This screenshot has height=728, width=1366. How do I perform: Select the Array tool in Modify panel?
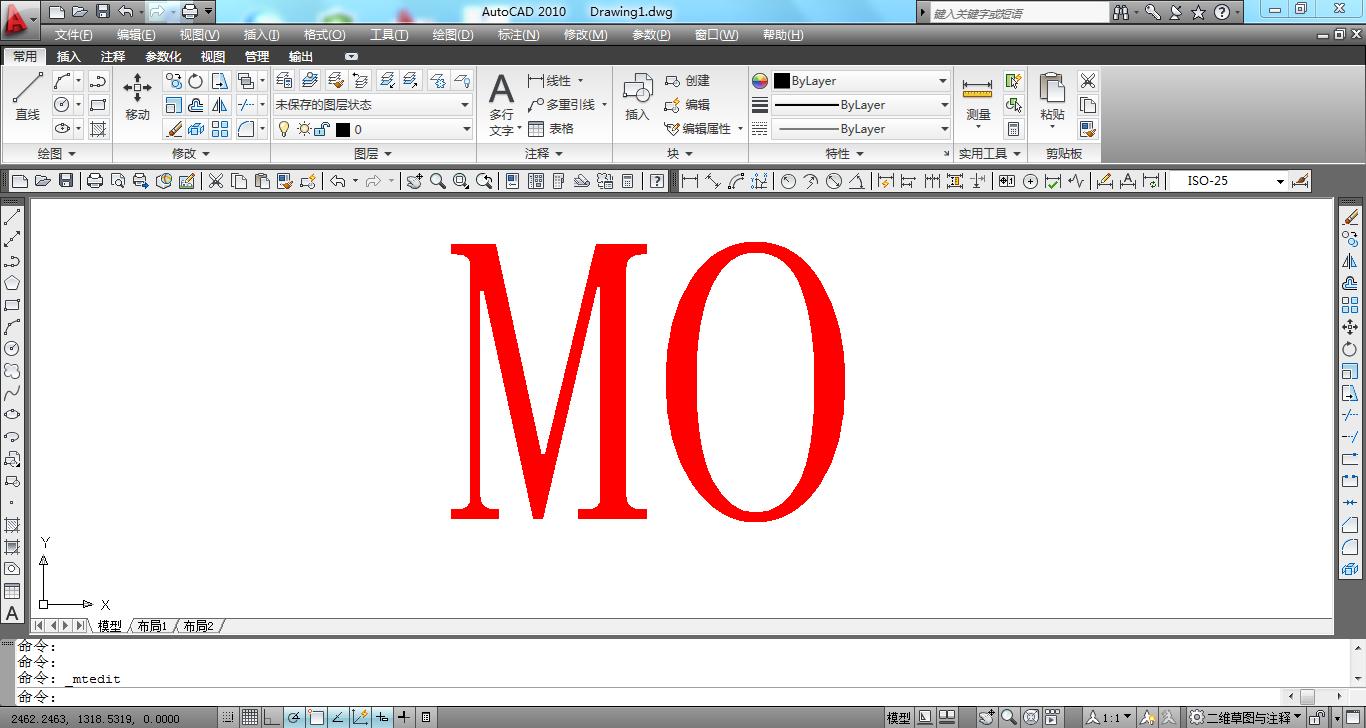click(x=220, y=129)
